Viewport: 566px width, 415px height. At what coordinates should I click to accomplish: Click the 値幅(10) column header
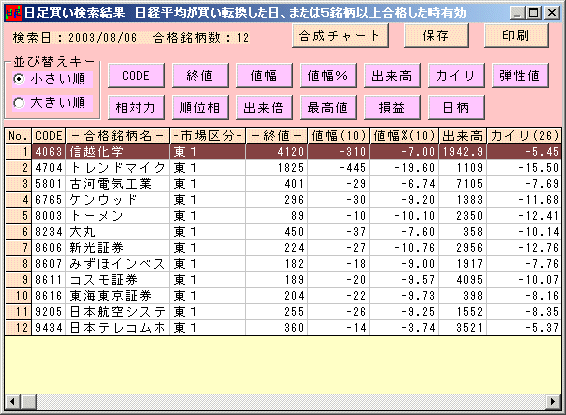pyautogui.click(x=339, y=136)
